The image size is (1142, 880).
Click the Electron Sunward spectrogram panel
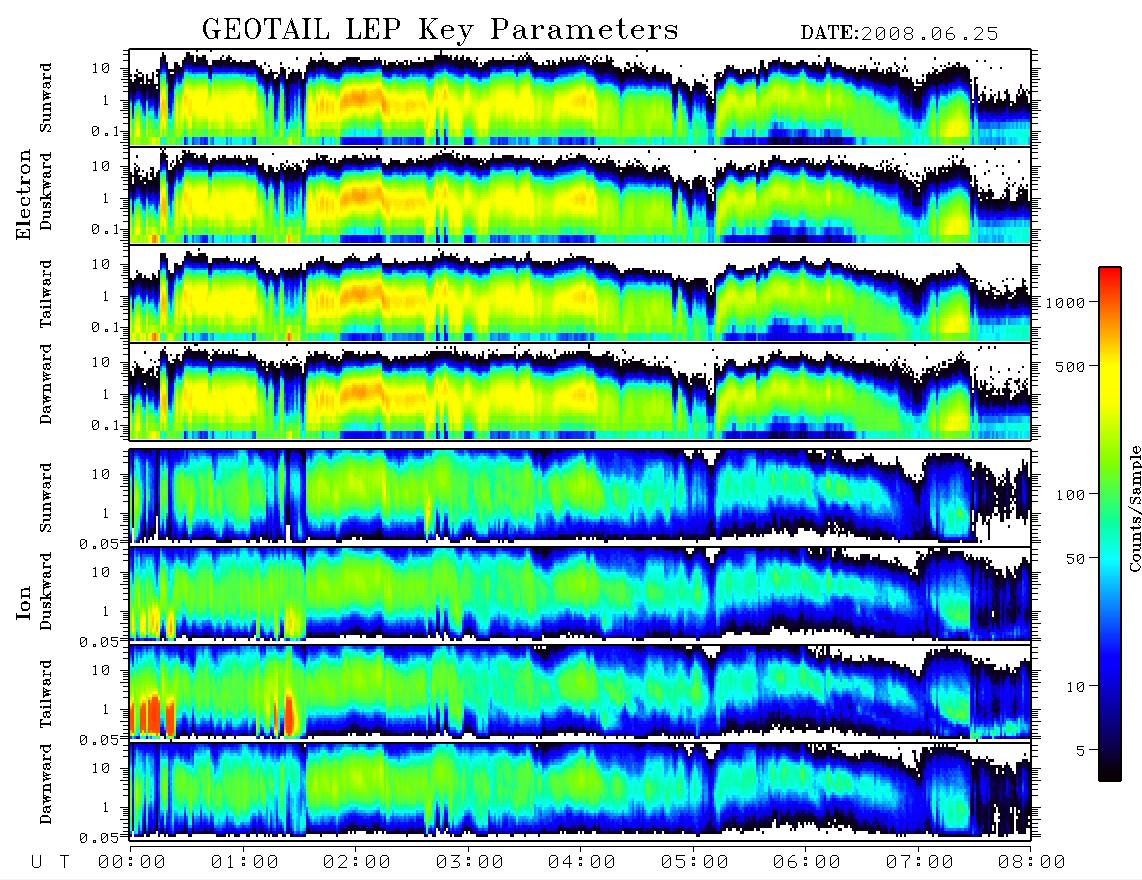pos(580,97)
